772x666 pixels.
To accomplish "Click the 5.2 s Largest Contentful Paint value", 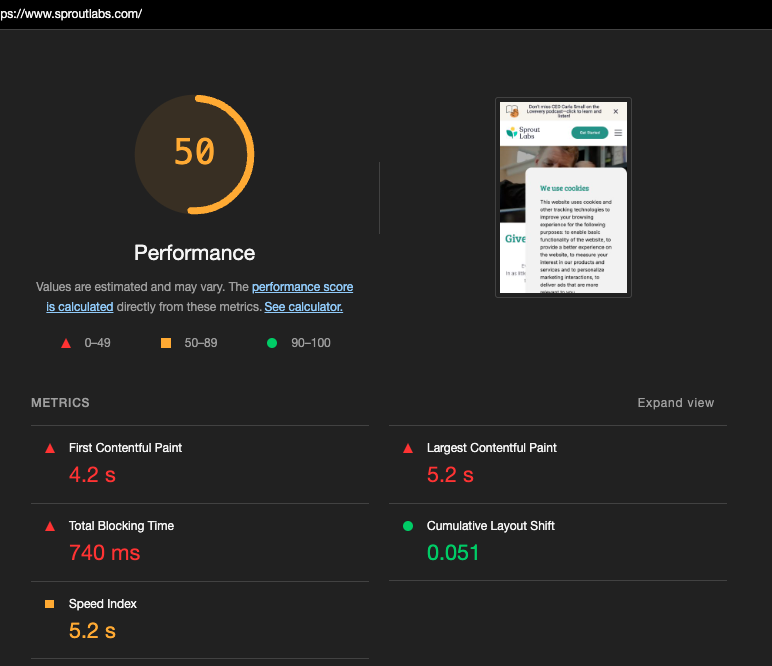I will [x=450, y=475].
